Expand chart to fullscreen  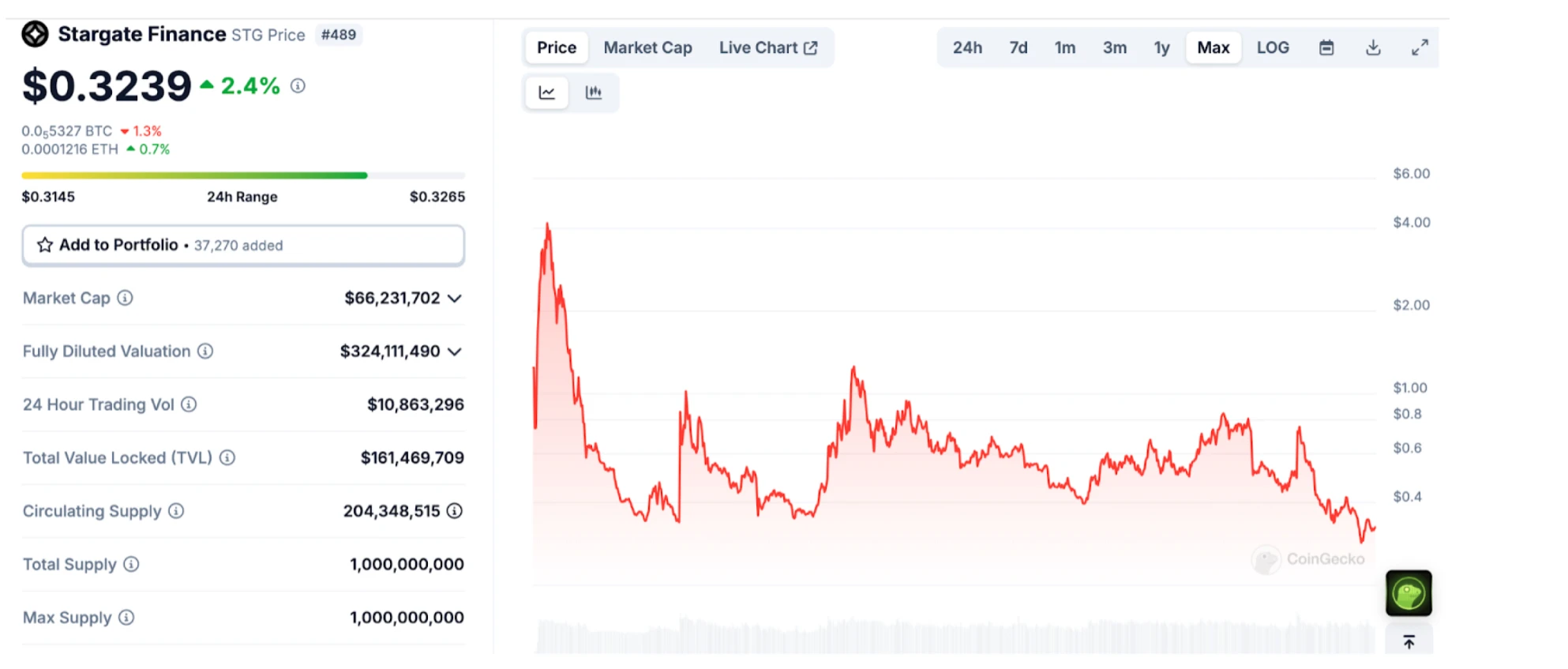pyautogui.click(x=1420, y=47)
